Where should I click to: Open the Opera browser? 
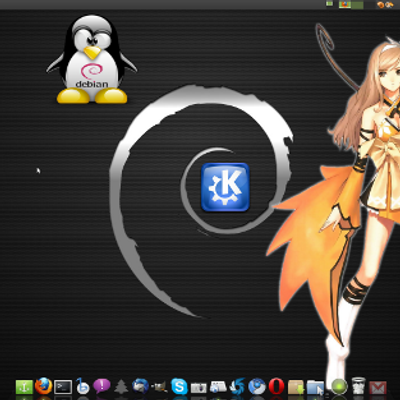click(x=276, y=387)
